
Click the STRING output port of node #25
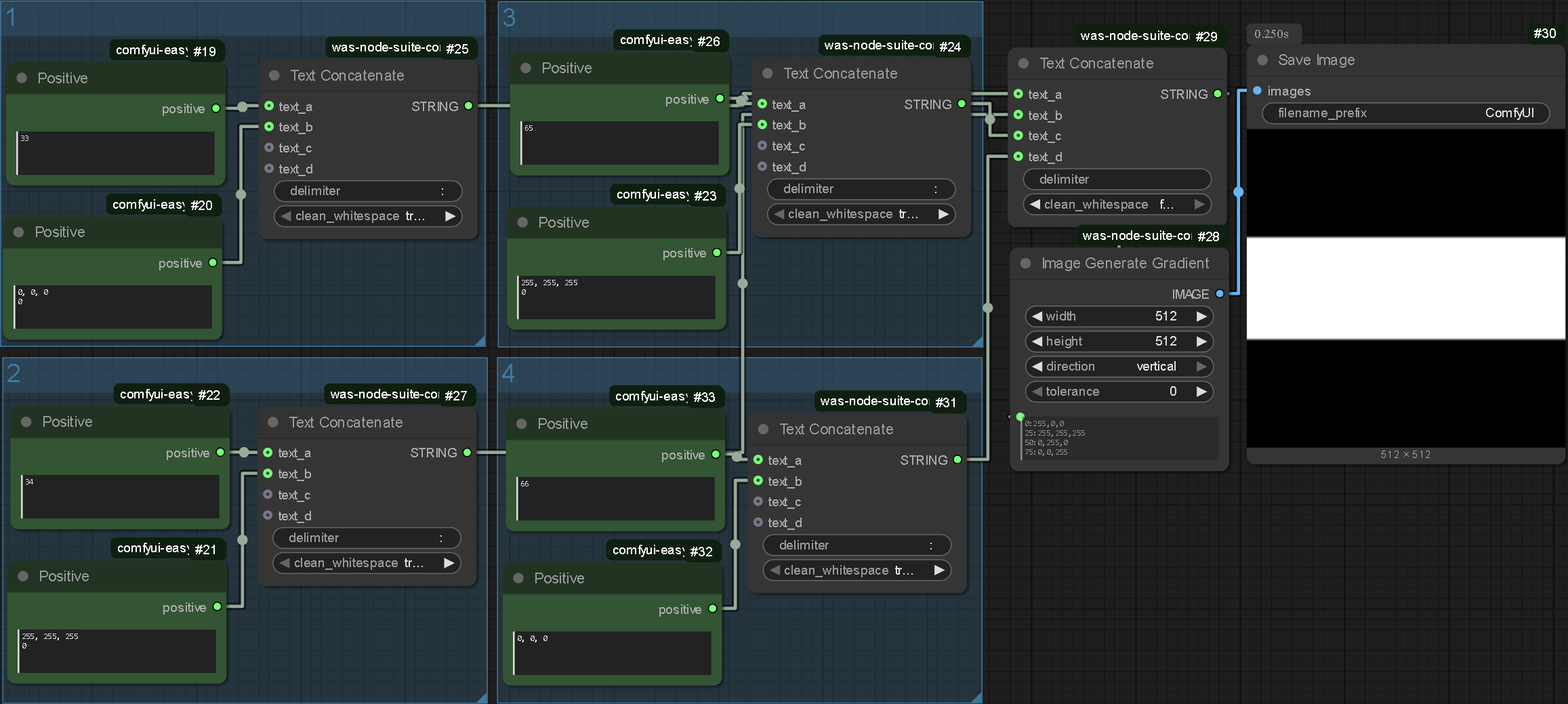pos(468,106)
